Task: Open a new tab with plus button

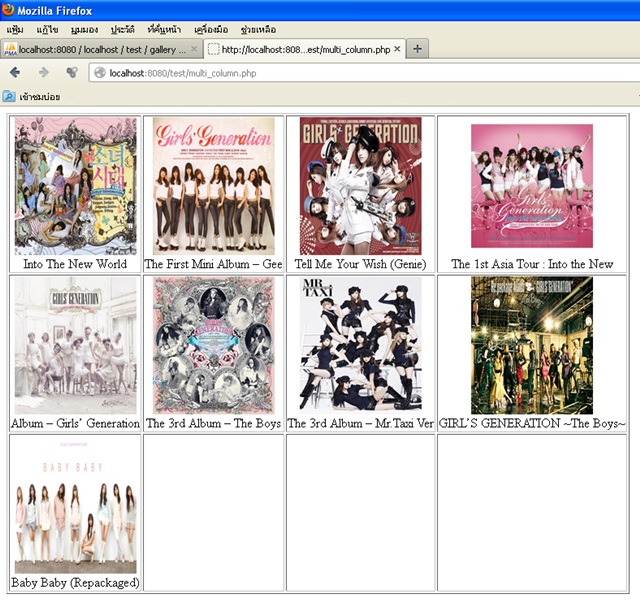Action: 417,49
